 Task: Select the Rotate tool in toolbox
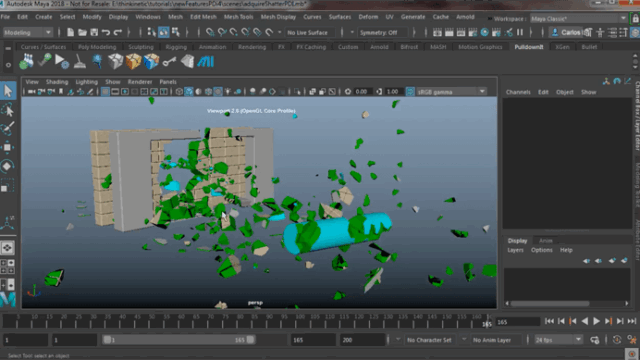click(8, 166)
